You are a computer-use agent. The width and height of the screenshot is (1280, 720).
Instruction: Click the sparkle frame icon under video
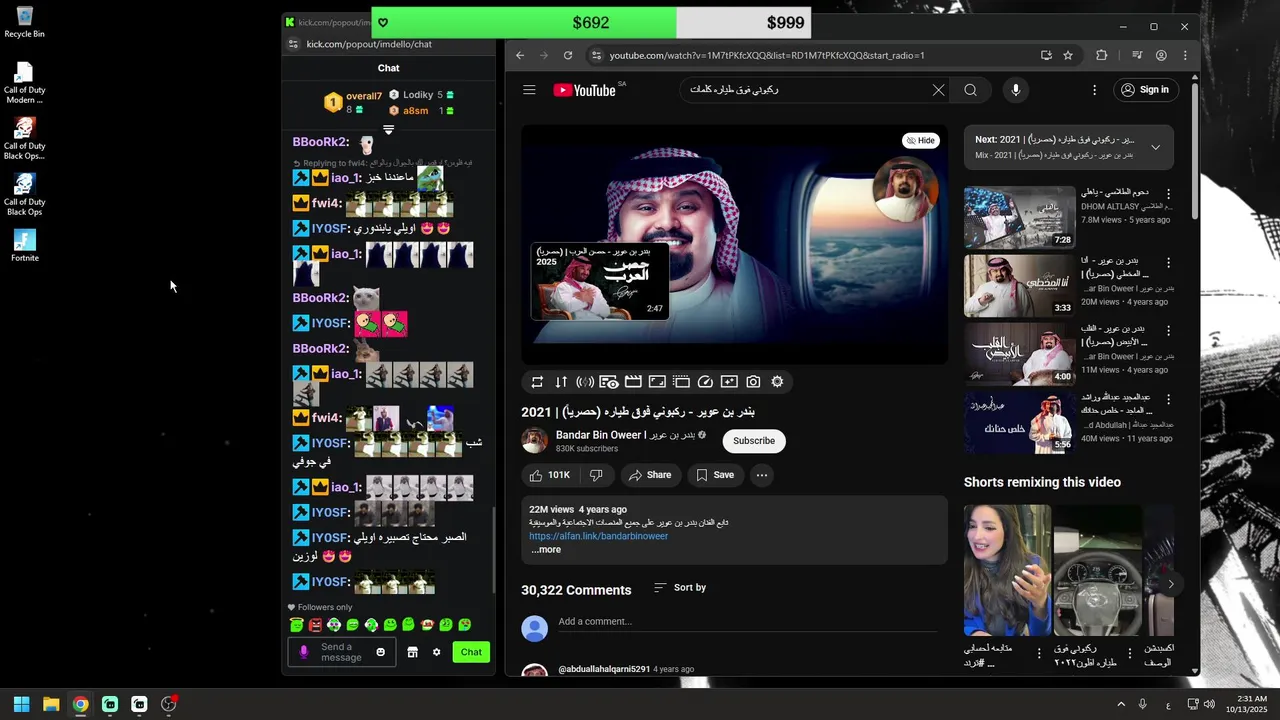click(x=729, y=382)
